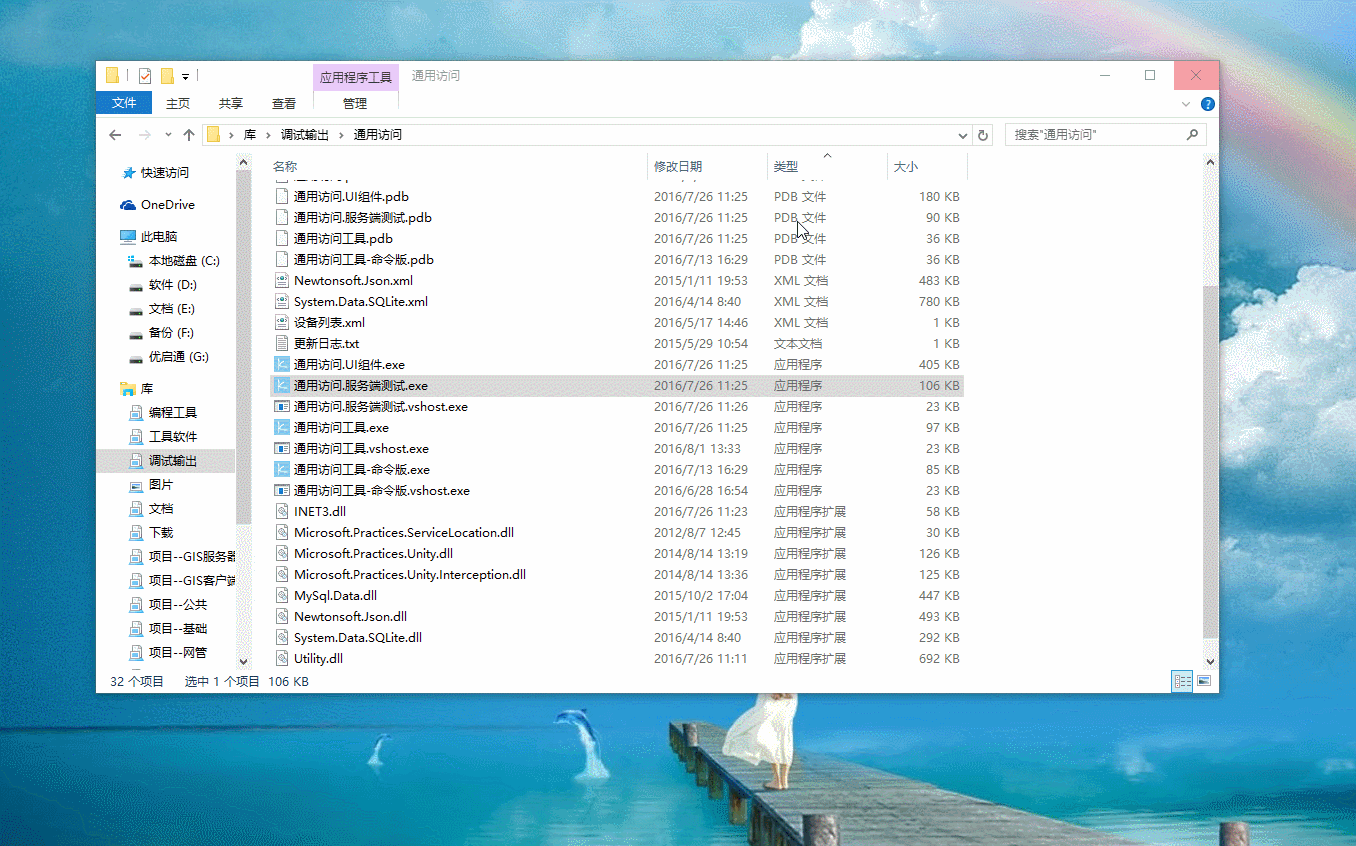
Task: Select the 软件 (D:) drive icon
Action: [x=136, y=285]
